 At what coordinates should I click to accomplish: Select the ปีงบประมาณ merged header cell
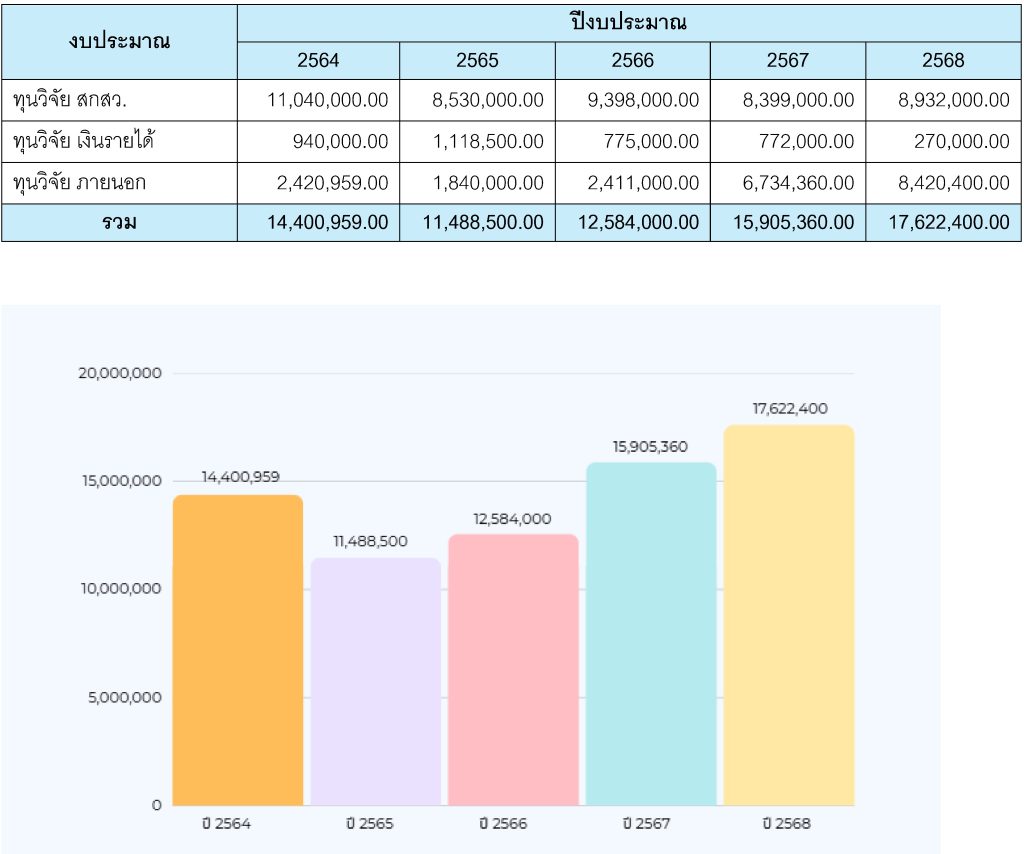click(x=629, y=23)
